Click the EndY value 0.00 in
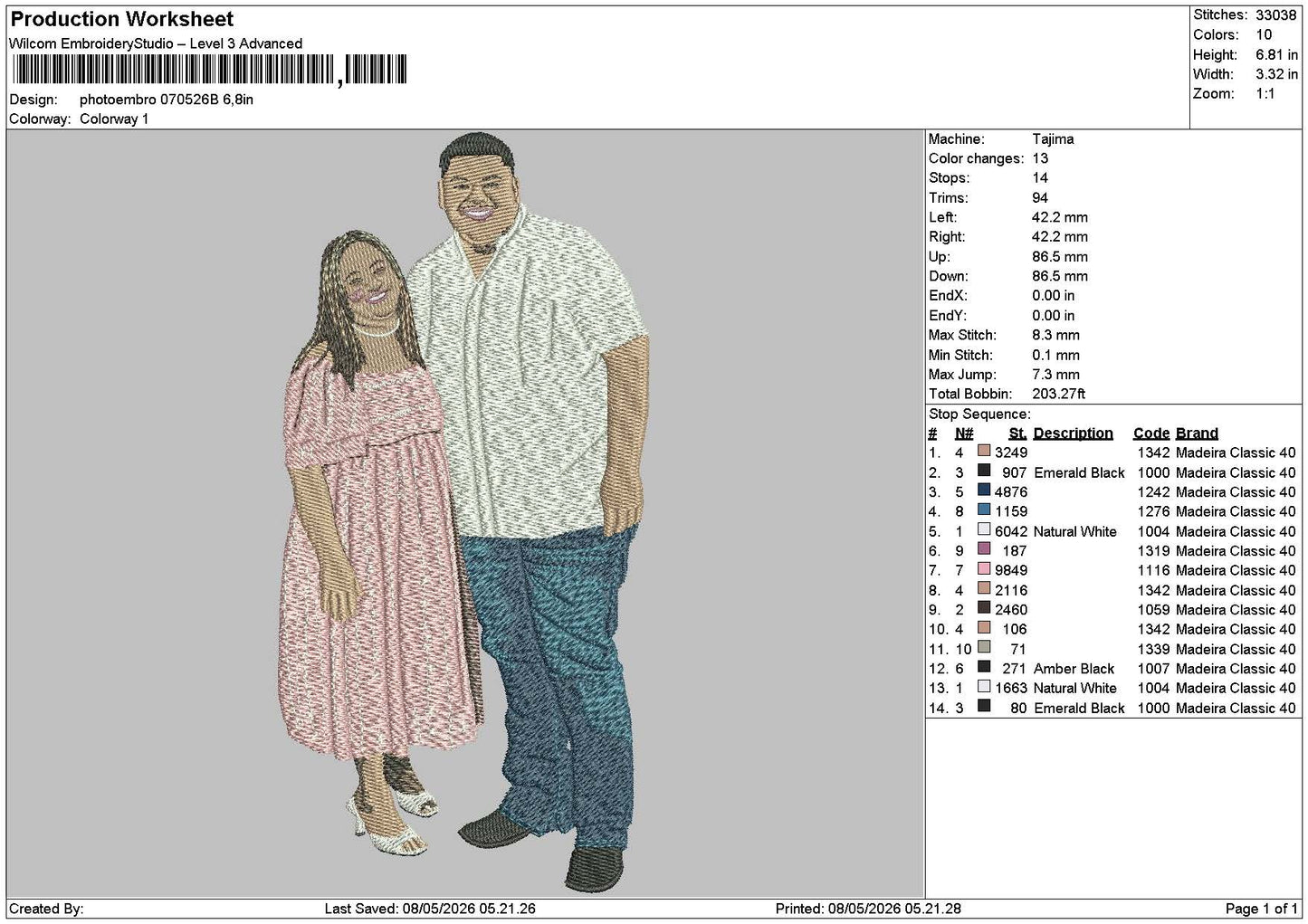 pos(1054,316)
